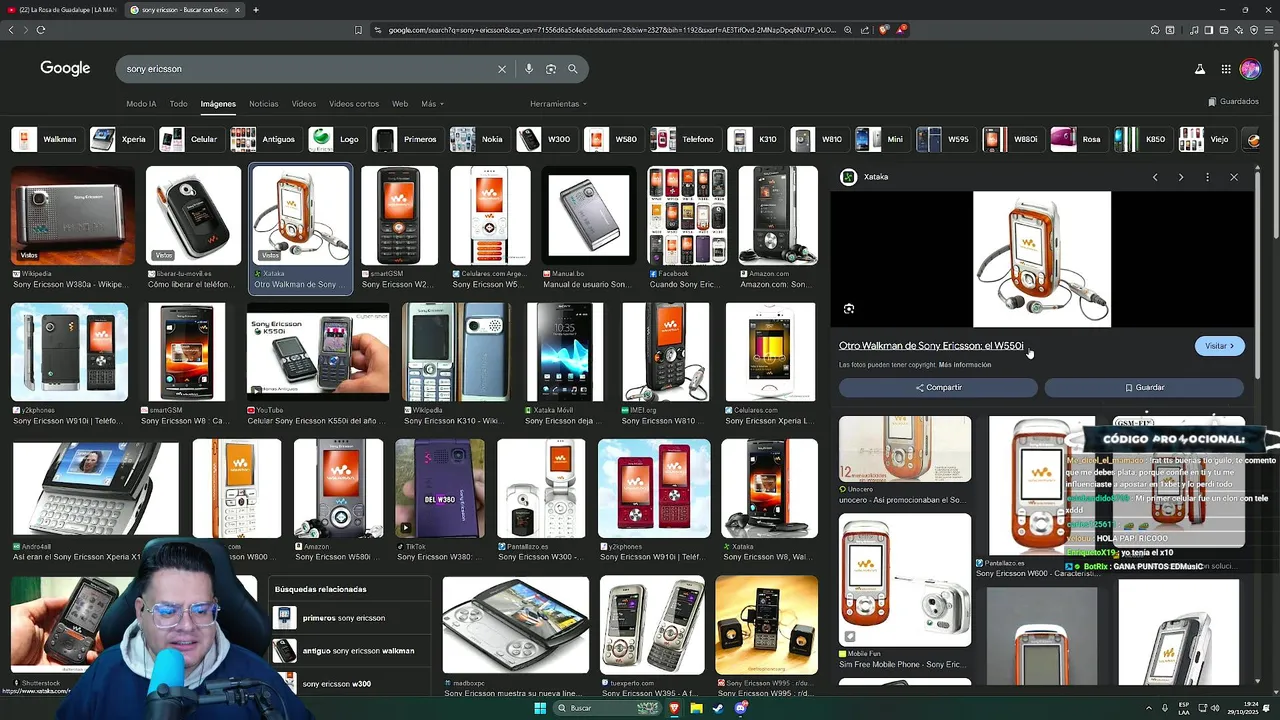This screenshot has height=720, width=1280.
Task: Switch to Videos cortos tab
Action: 354,104
